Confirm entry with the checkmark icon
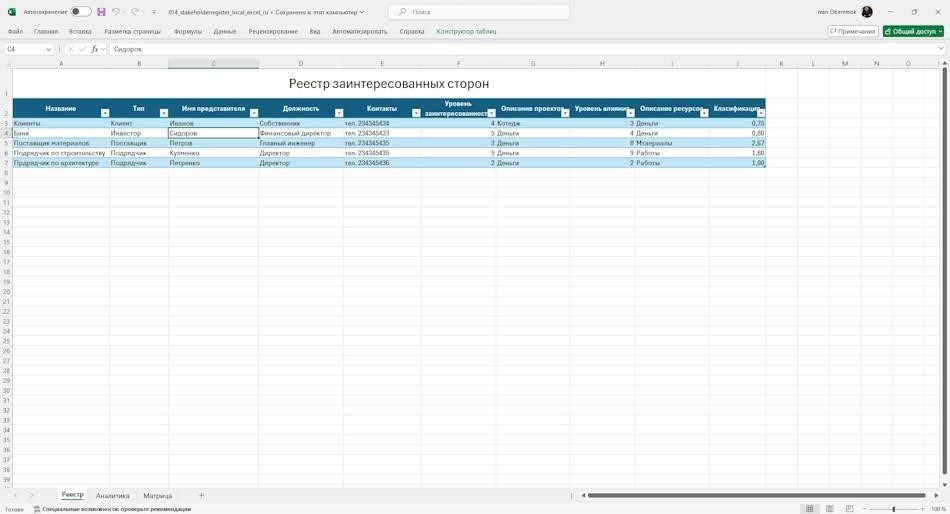This screenshot has width=950, height=514. (82, 49)
